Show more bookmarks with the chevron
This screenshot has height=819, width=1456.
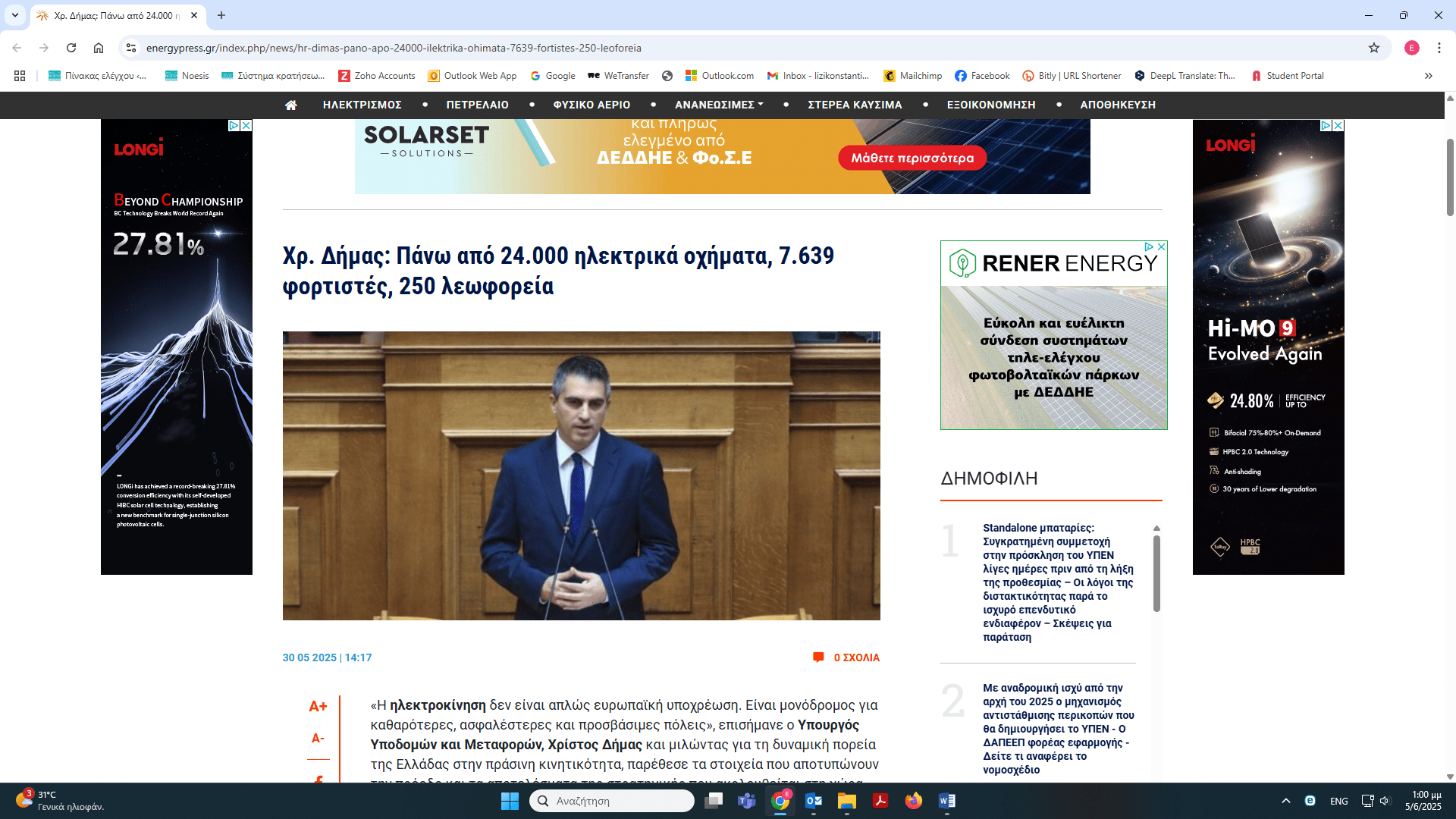point(1428,76)
